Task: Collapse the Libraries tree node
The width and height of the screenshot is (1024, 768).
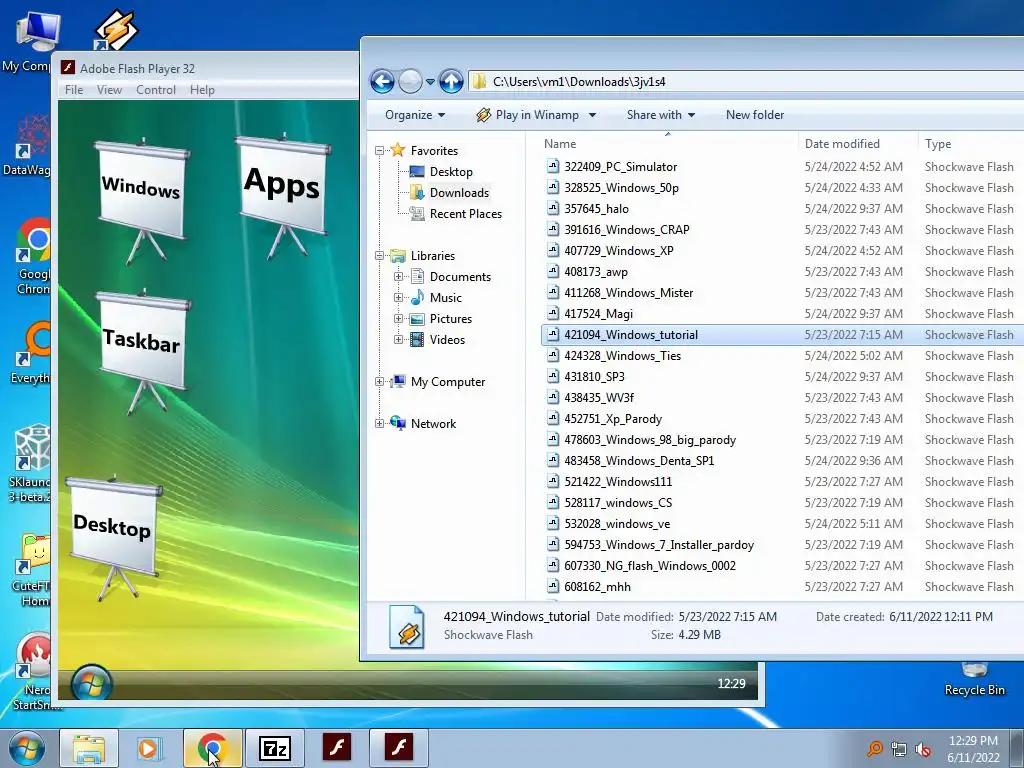Action: 379,256
